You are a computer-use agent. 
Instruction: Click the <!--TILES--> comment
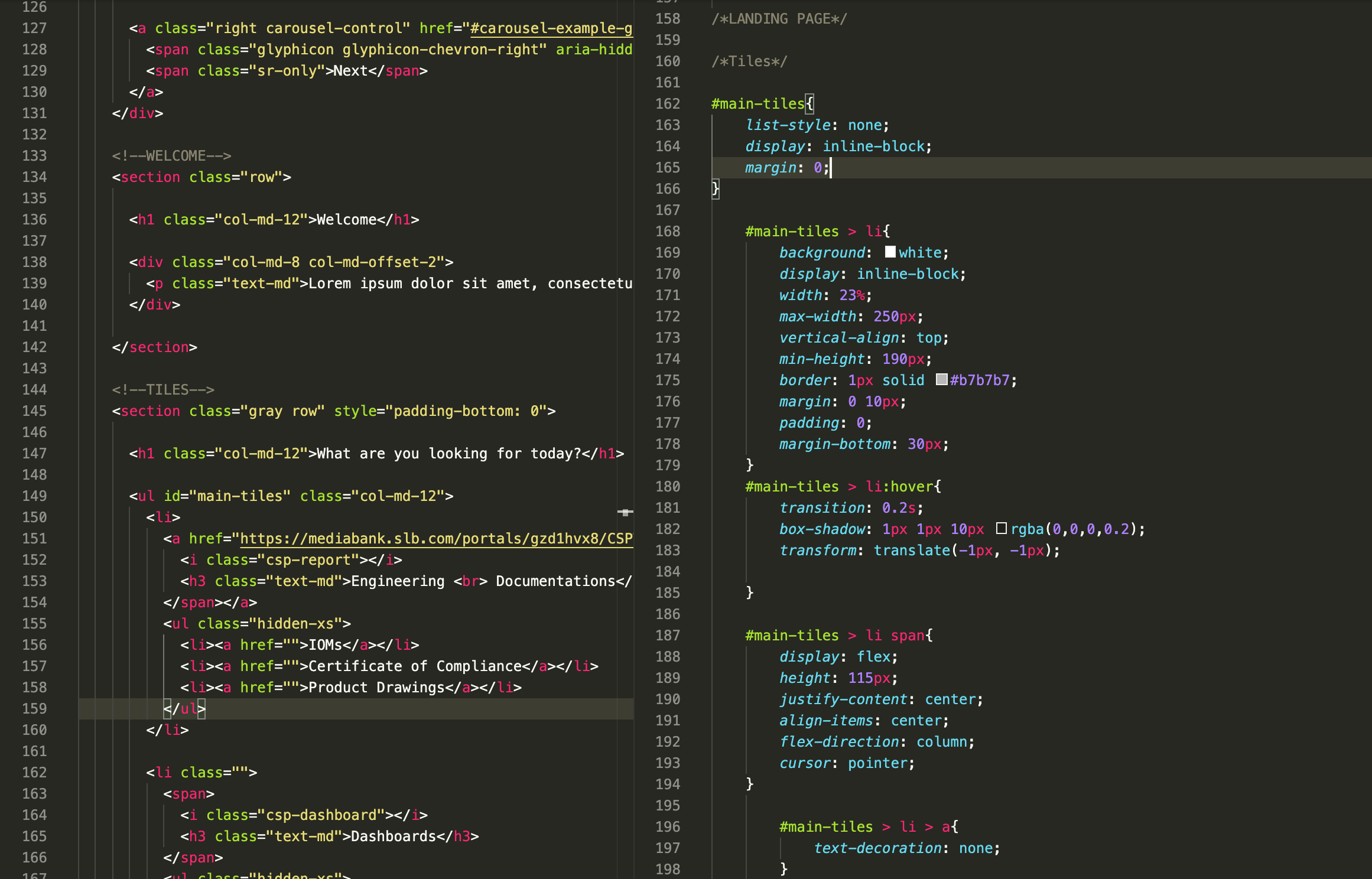tap(163, 390)
